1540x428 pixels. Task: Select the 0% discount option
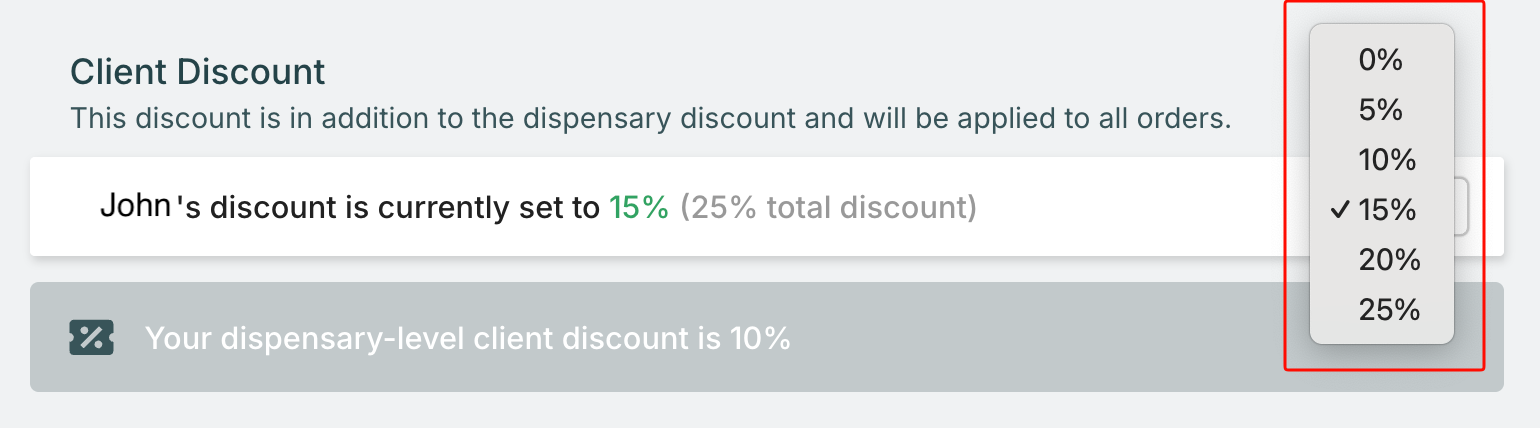(x=1381, y=60)
